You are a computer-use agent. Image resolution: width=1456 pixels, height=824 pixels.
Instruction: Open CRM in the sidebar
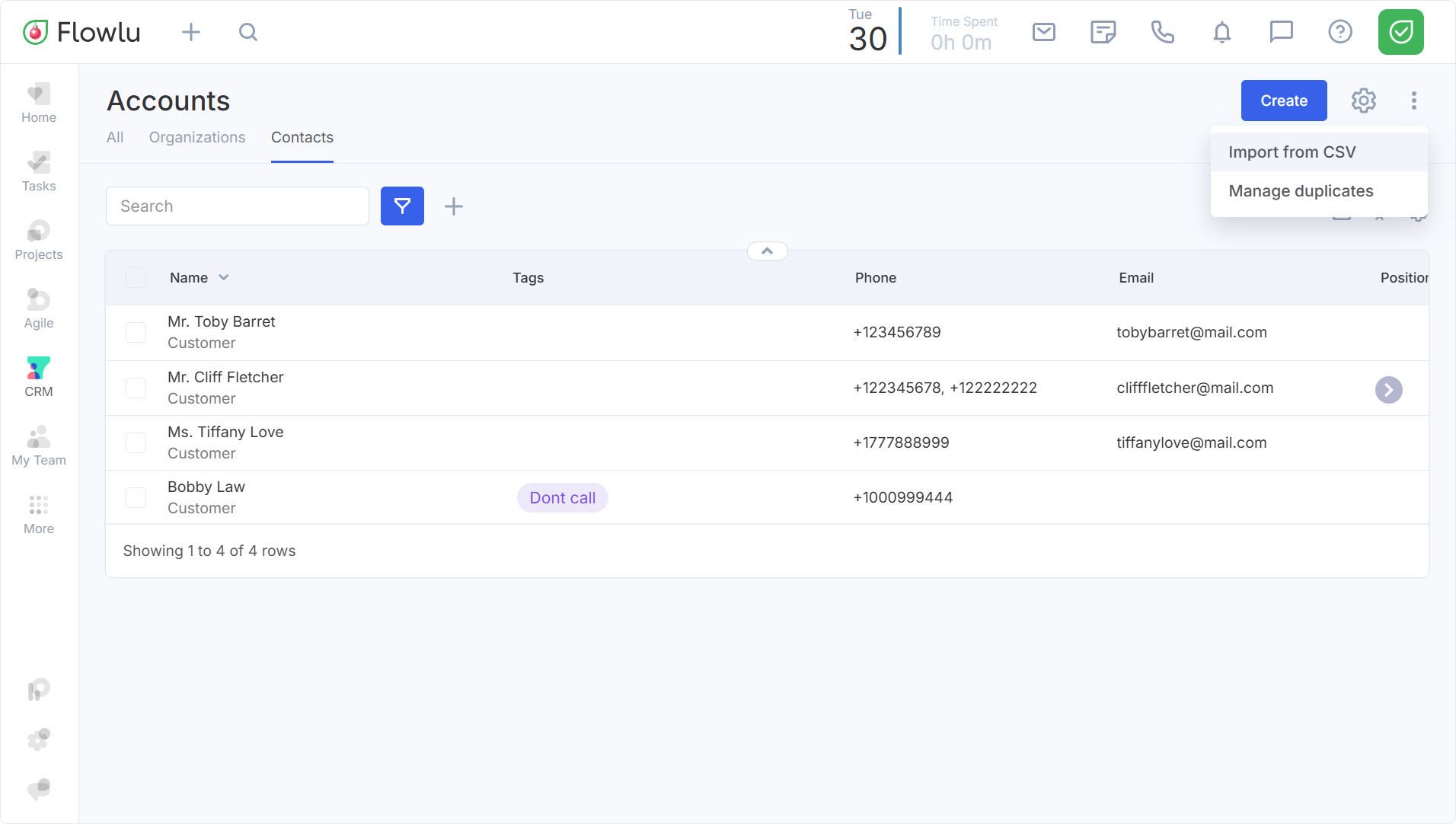[x=39, y=377]
